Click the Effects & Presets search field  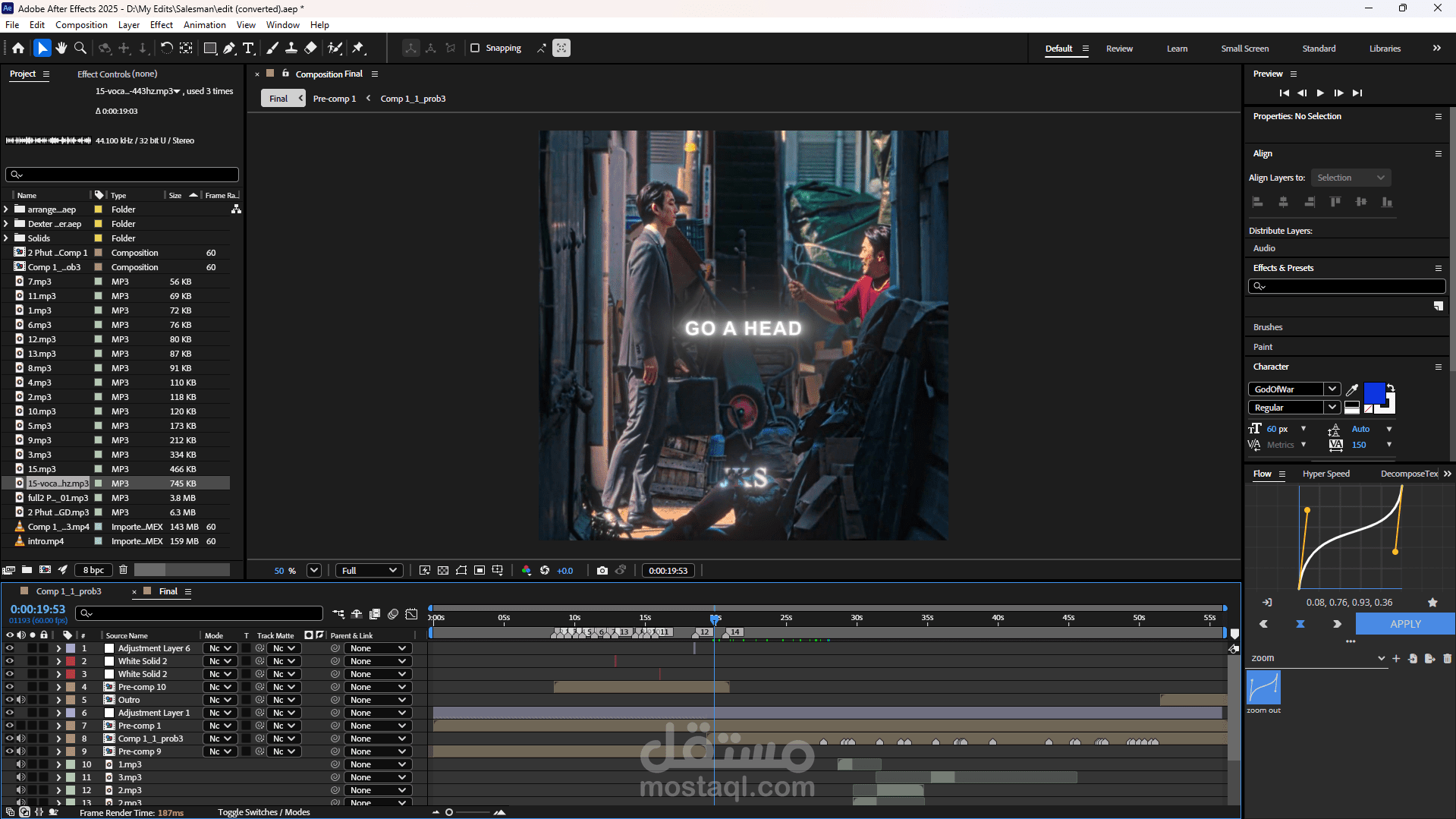[1347, 286]
